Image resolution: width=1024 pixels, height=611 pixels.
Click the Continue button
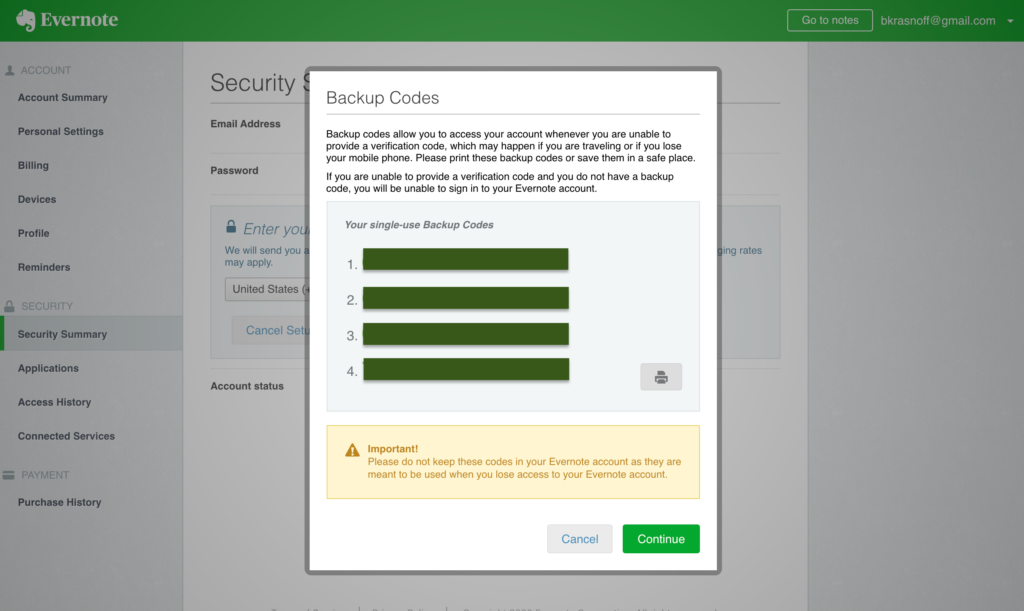click(660, 538)
